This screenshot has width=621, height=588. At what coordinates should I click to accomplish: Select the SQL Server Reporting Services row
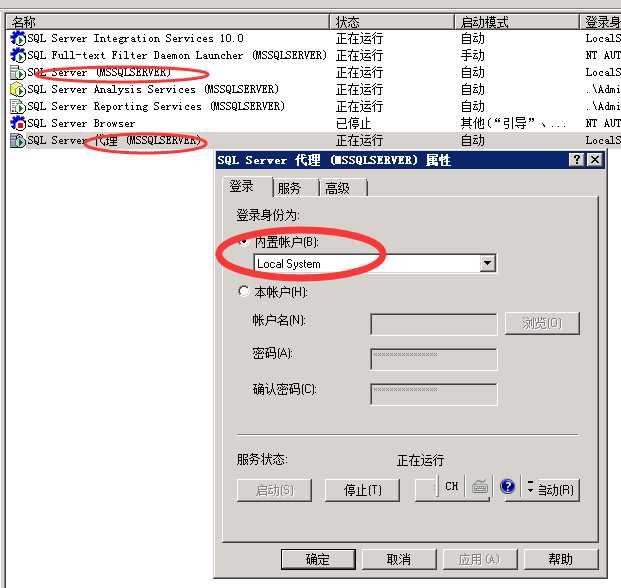coord(313,107)
